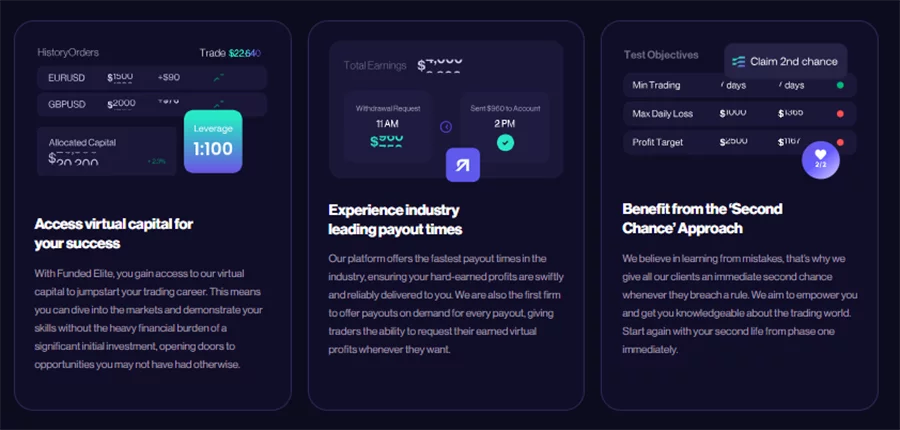Viewport: 900px width, 430px height.
Task: Click the Leverage 1:100 badge
Action: pyautogui.click(x=213, y=141)
